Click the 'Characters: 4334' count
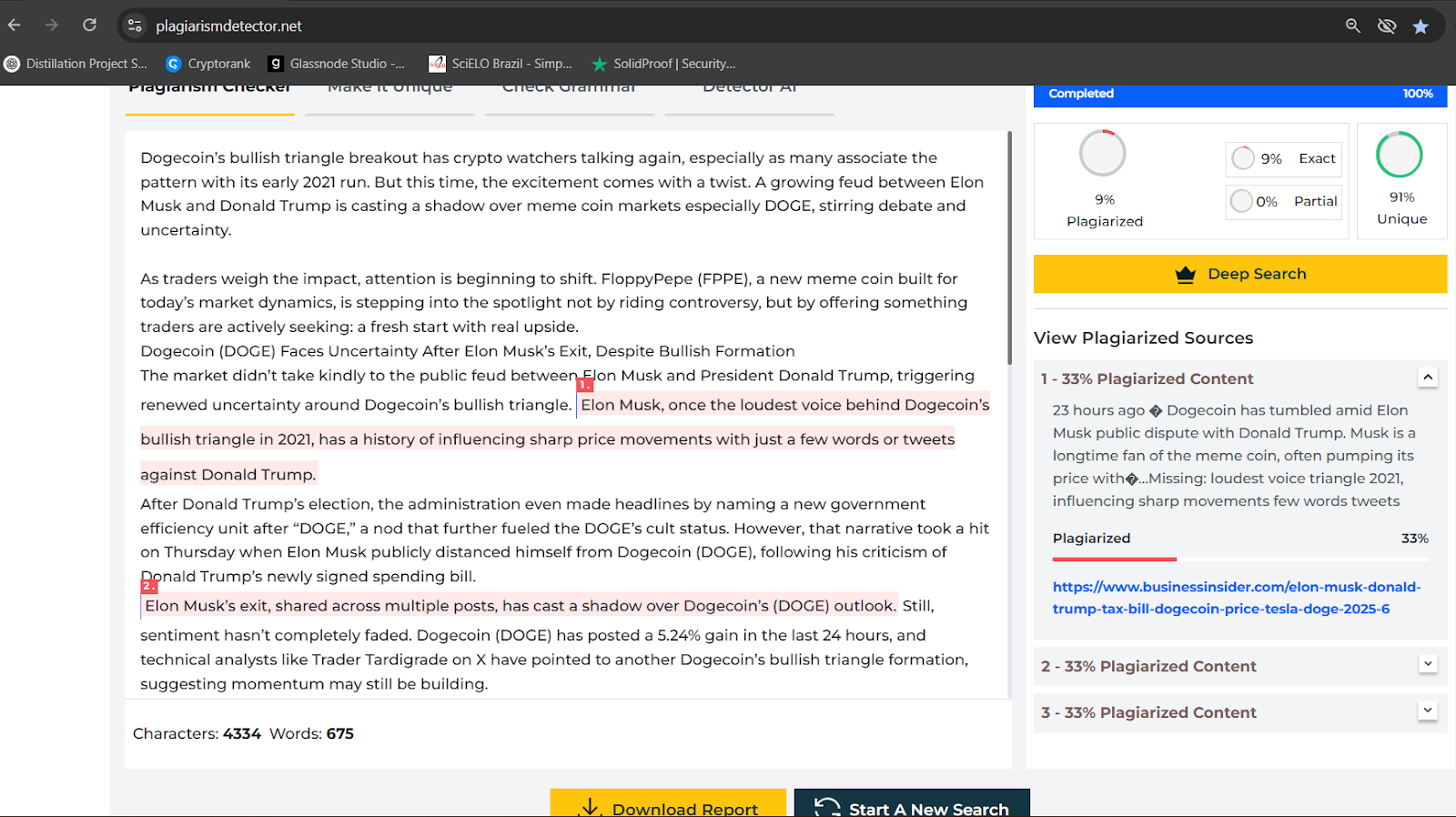This screenshot has height=817, width=1456. [x=197, y=733]
